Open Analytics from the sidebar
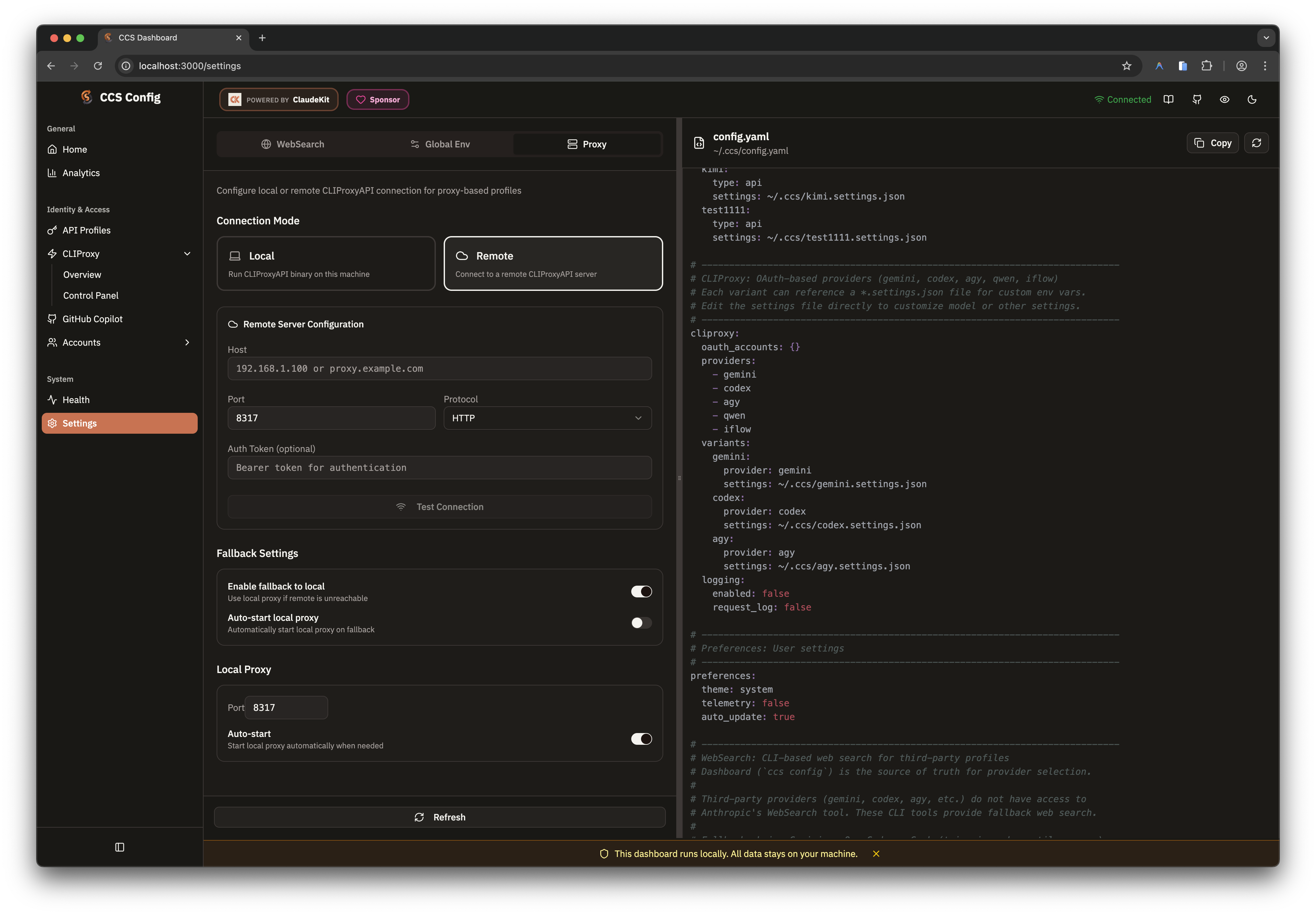1316x915 pixels. click(81, 172)
